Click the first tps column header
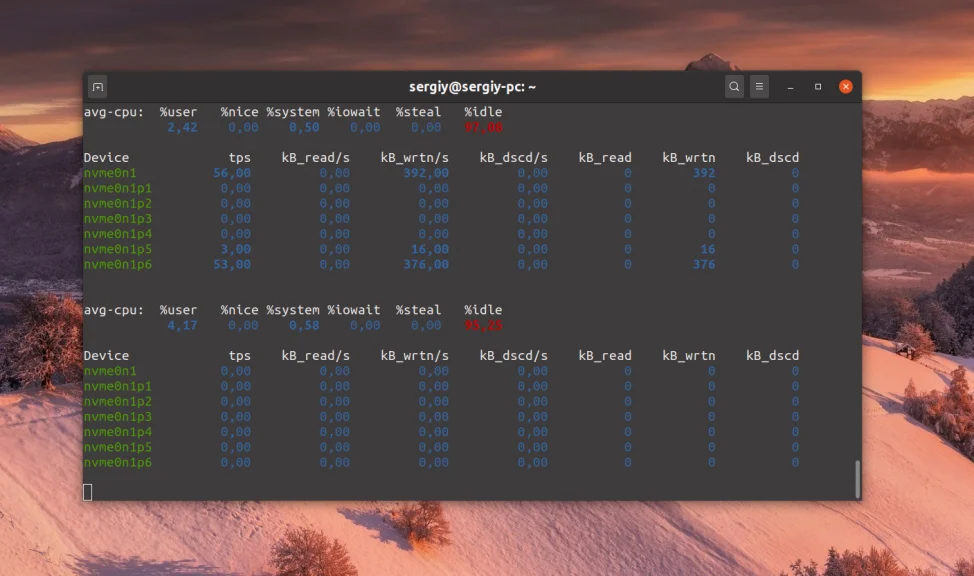974x576 pixels. coord(239,158)
